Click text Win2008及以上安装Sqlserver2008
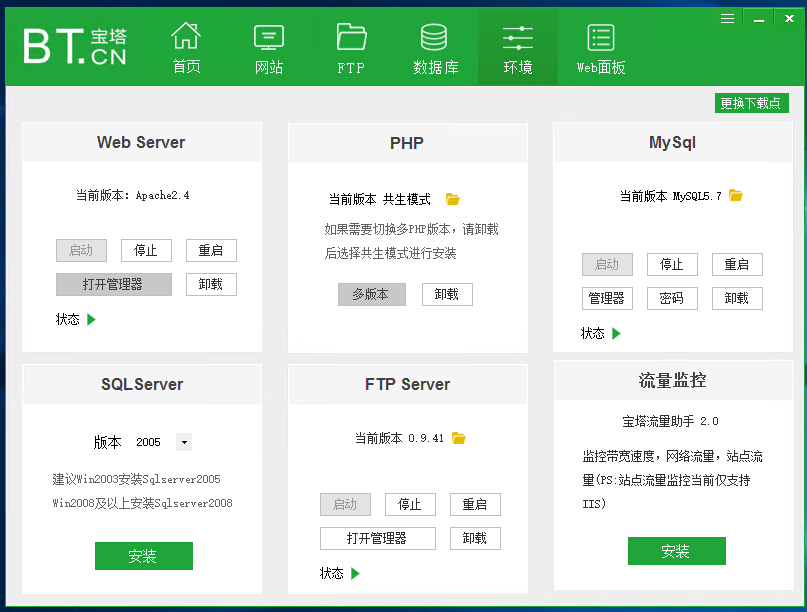 click(143, 503)
